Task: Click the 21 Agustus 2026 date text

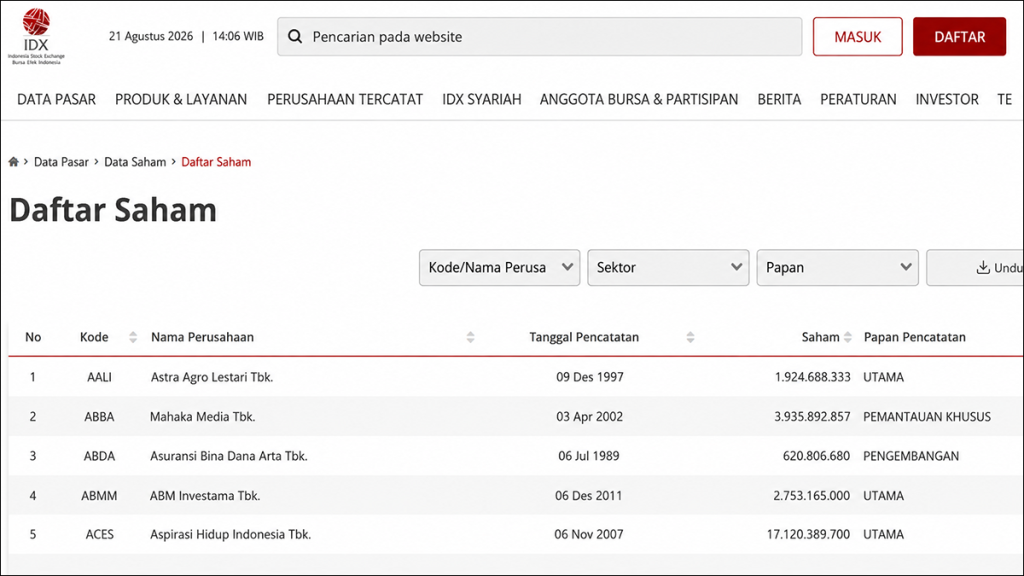Action: point(151,37)
